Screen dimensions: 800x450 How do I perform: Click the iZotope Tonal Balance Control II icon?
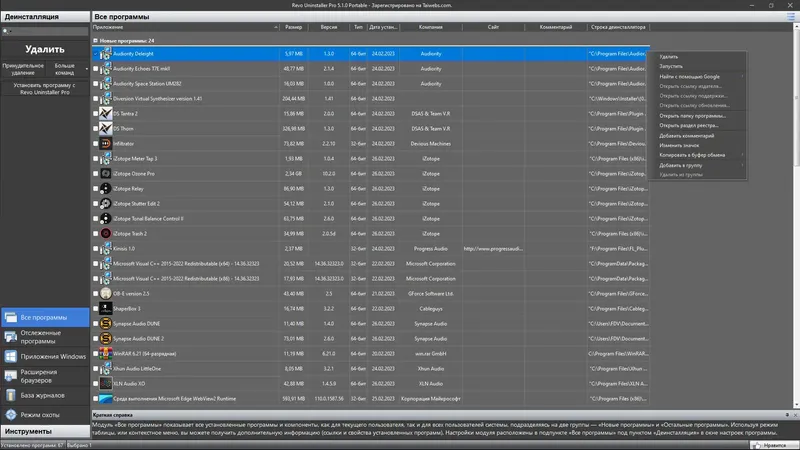106,219
